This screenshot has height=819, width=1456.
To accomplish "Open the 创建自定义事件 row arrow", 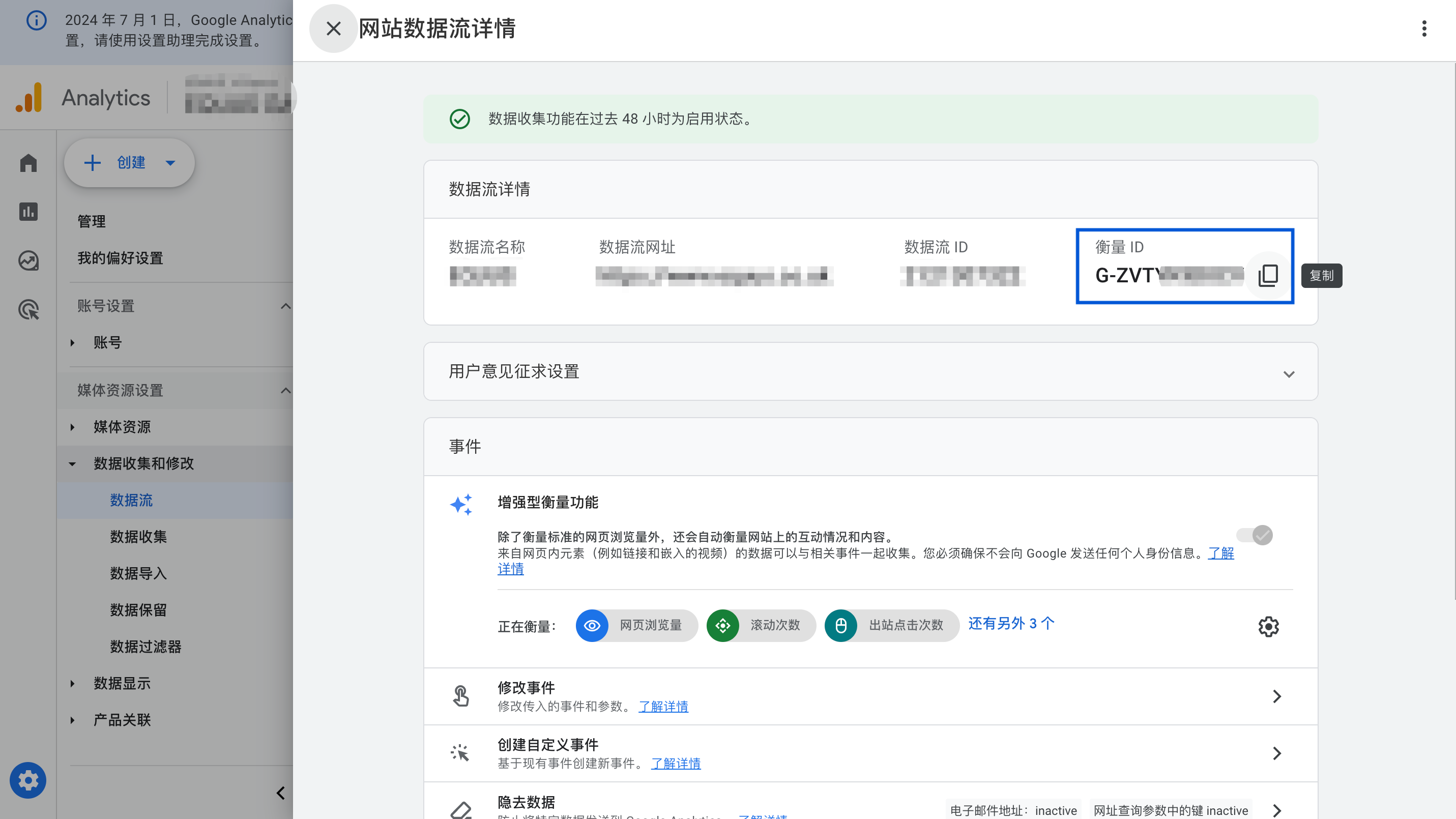I will (1277, 753).
